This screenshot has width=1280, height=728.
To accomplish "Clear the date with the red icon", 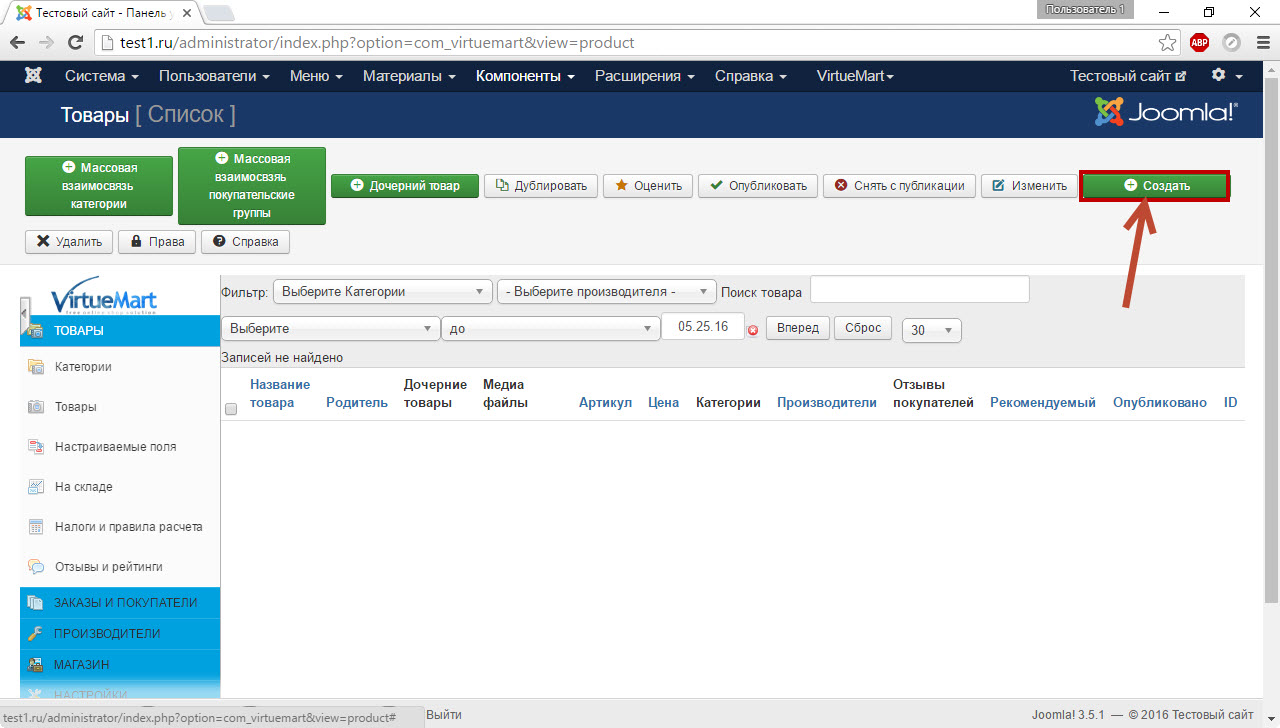I will [753, 330].
